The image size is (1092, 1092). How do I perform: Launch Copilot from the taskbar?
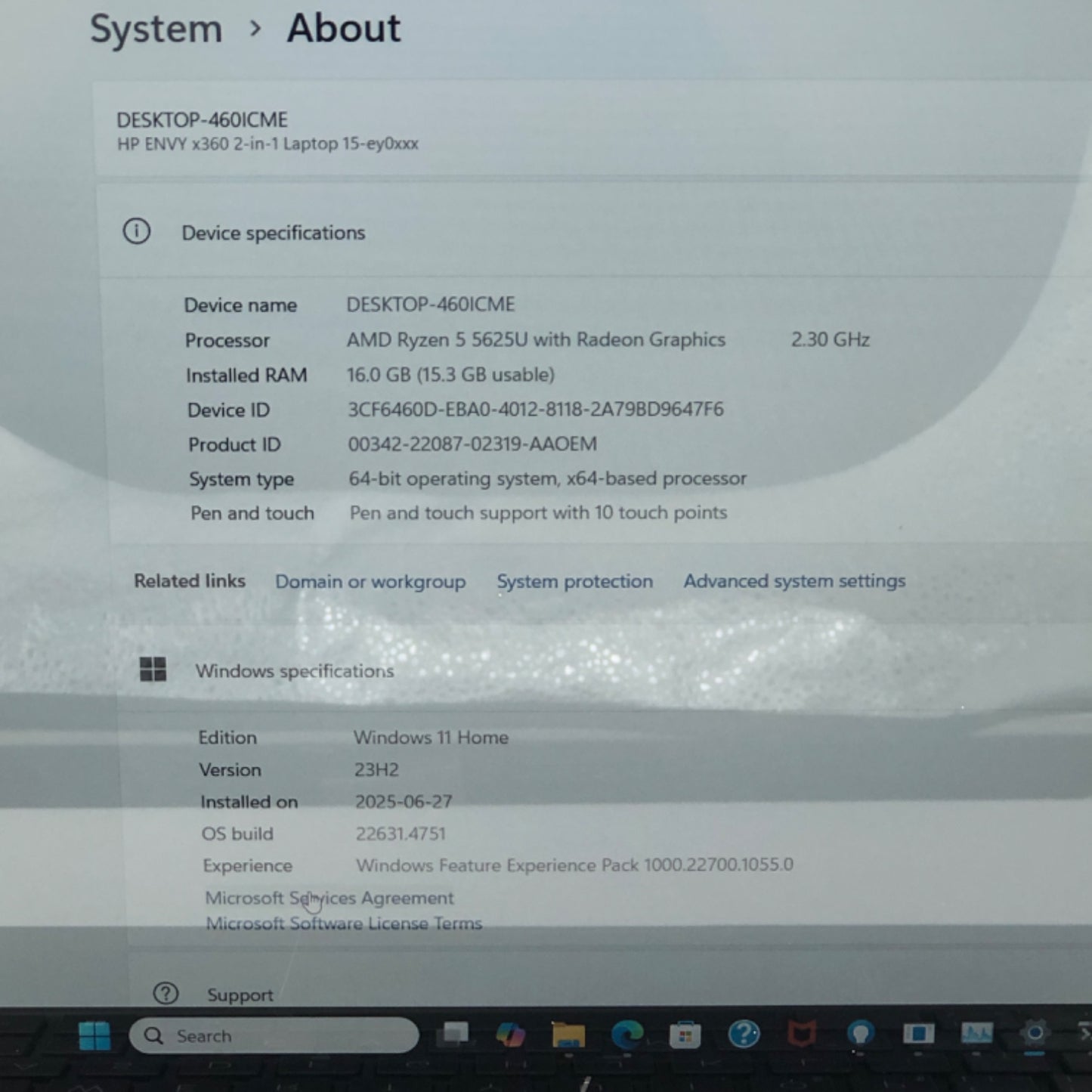tap(511, 1034)
